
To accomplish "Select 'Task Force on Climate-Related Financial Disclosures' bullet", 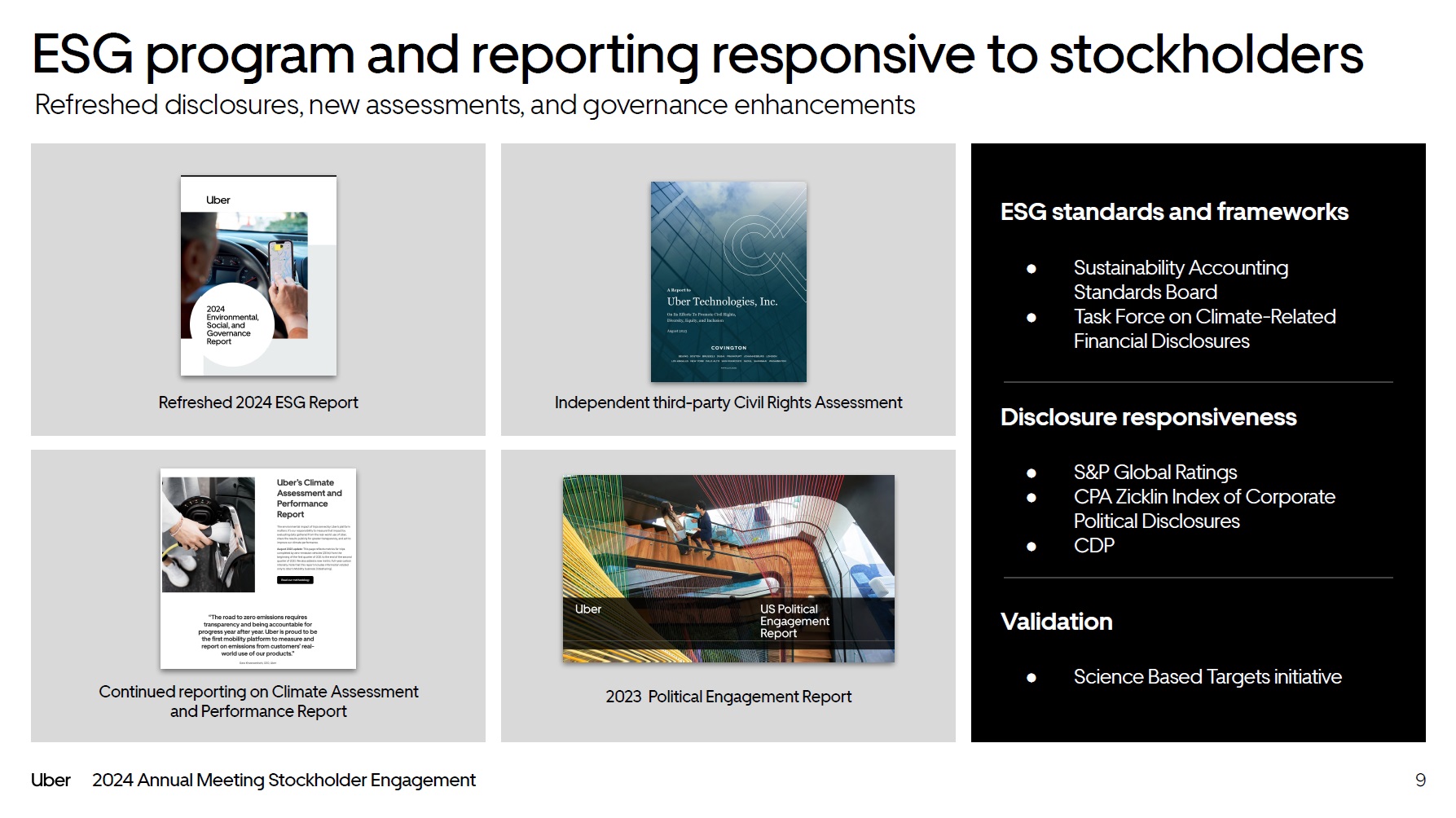I will click(1204, 328).
